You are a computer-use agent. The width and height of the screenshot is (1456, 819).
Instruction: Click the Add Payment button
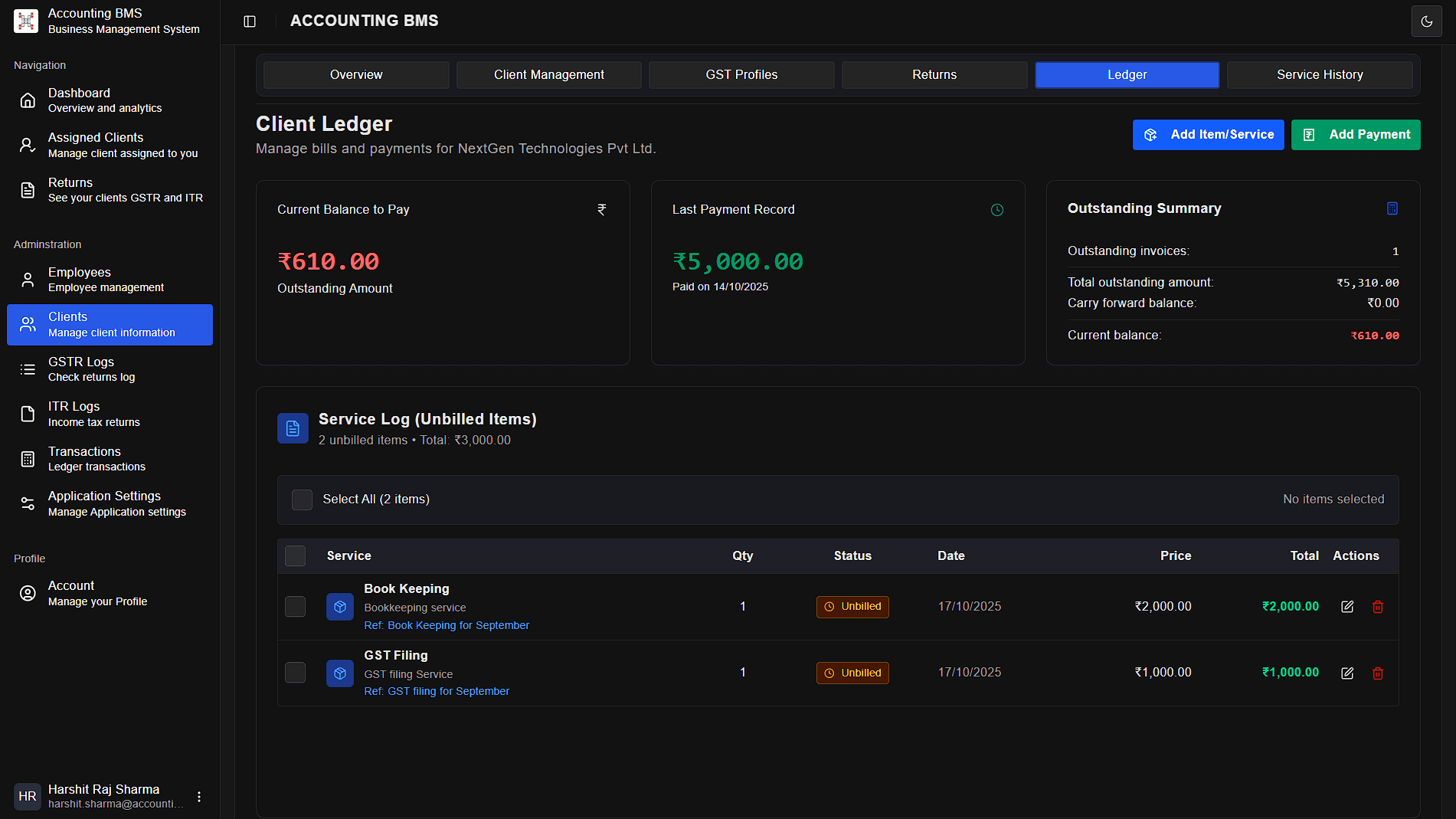1355,135
